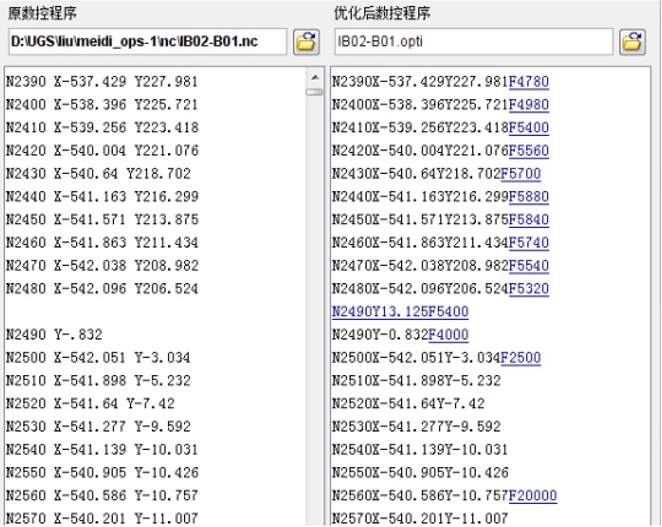The image size is (662, 527).
Task: Click line N2490 Y-.832 in original program
Action: (x=54, y=335)
